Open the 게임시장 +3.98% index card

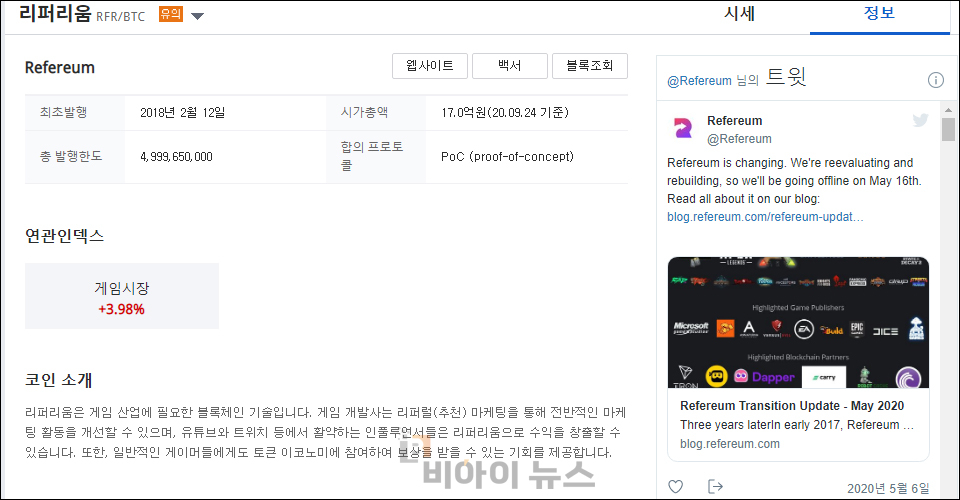122,296
